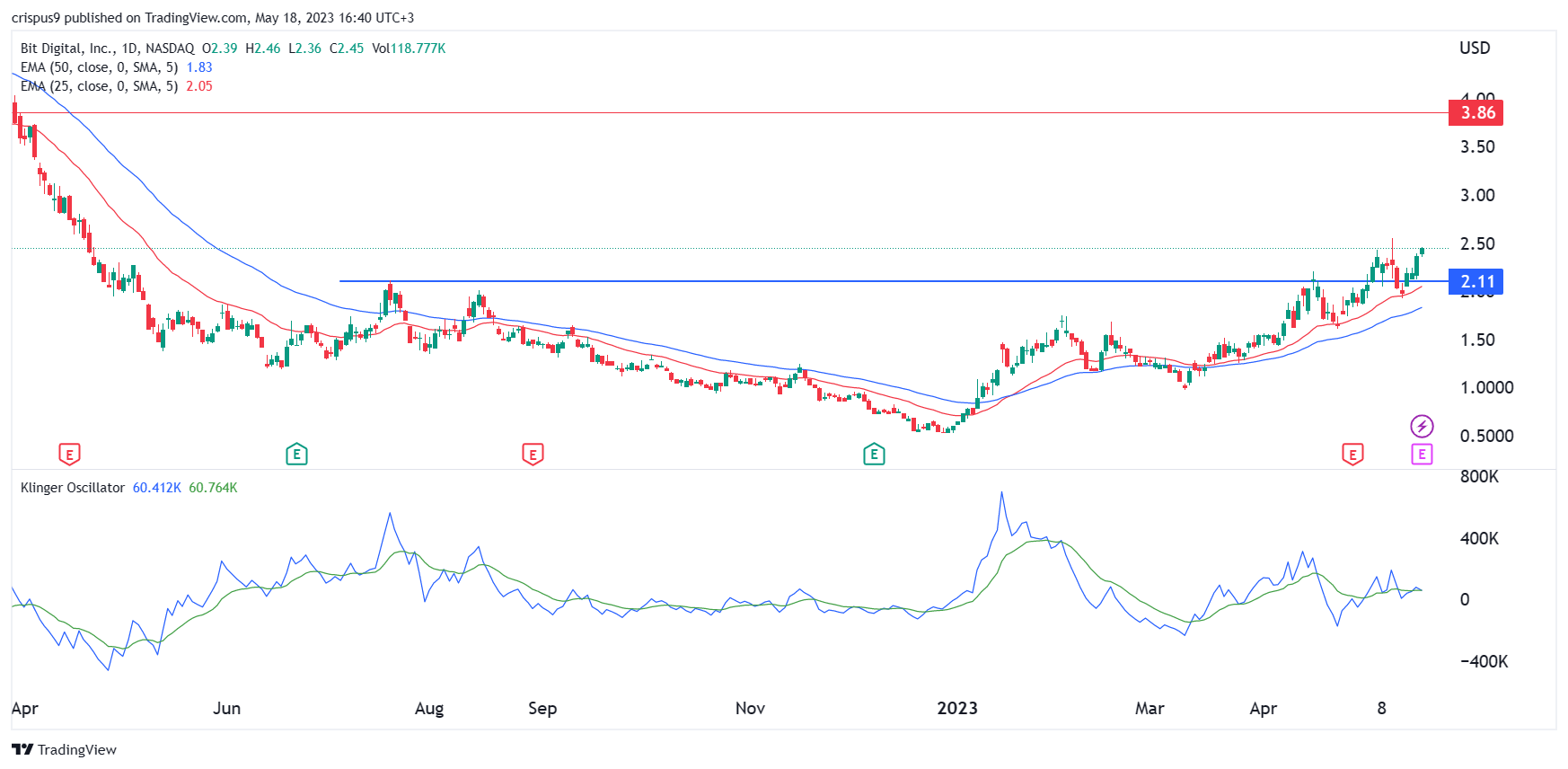
Task: Click the 2023 label on time axis
Action: click(957, 708)
